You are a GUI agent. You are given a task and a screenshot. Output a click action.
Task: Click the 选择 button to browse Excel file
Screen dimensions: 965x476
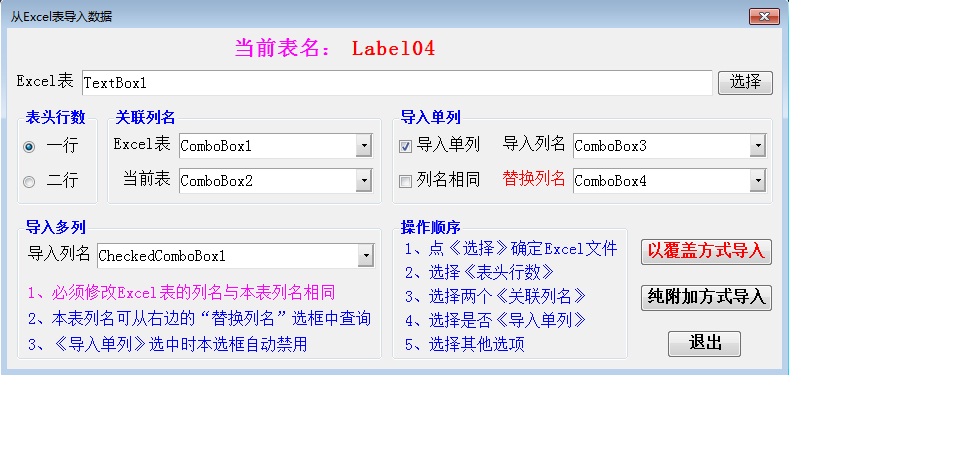[x=745, y=82]
